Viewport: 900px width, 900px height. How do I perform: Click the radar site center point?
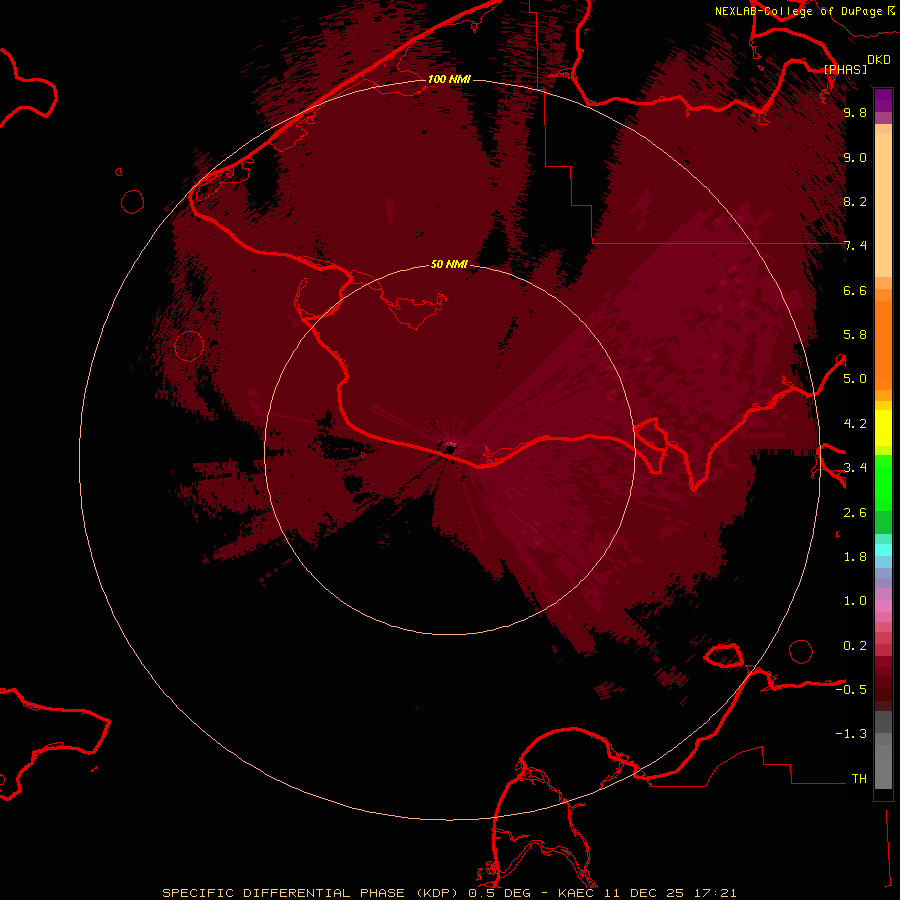click(x=449, y=449)
